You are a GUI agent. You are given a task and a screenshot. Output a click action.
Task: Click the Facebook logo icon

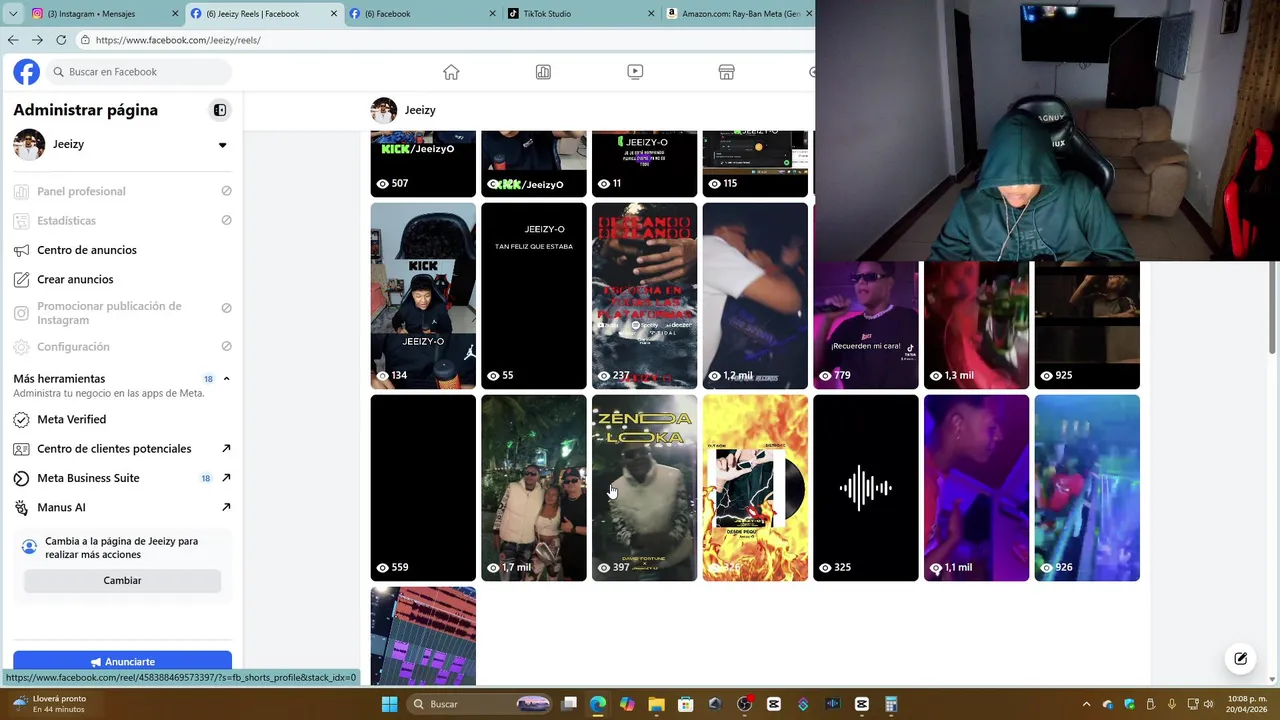(x=27, y=72)
